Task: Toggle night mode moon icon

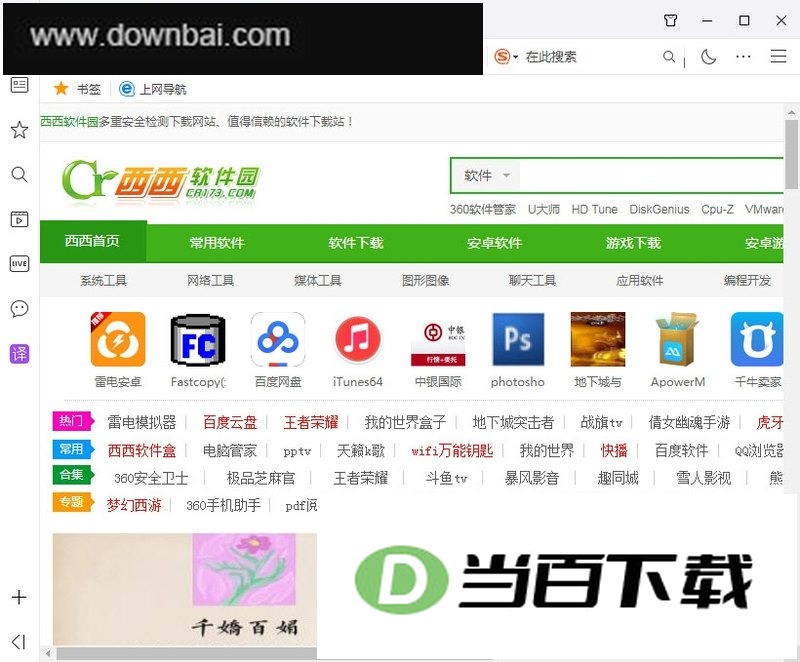Action: (709, 57)
